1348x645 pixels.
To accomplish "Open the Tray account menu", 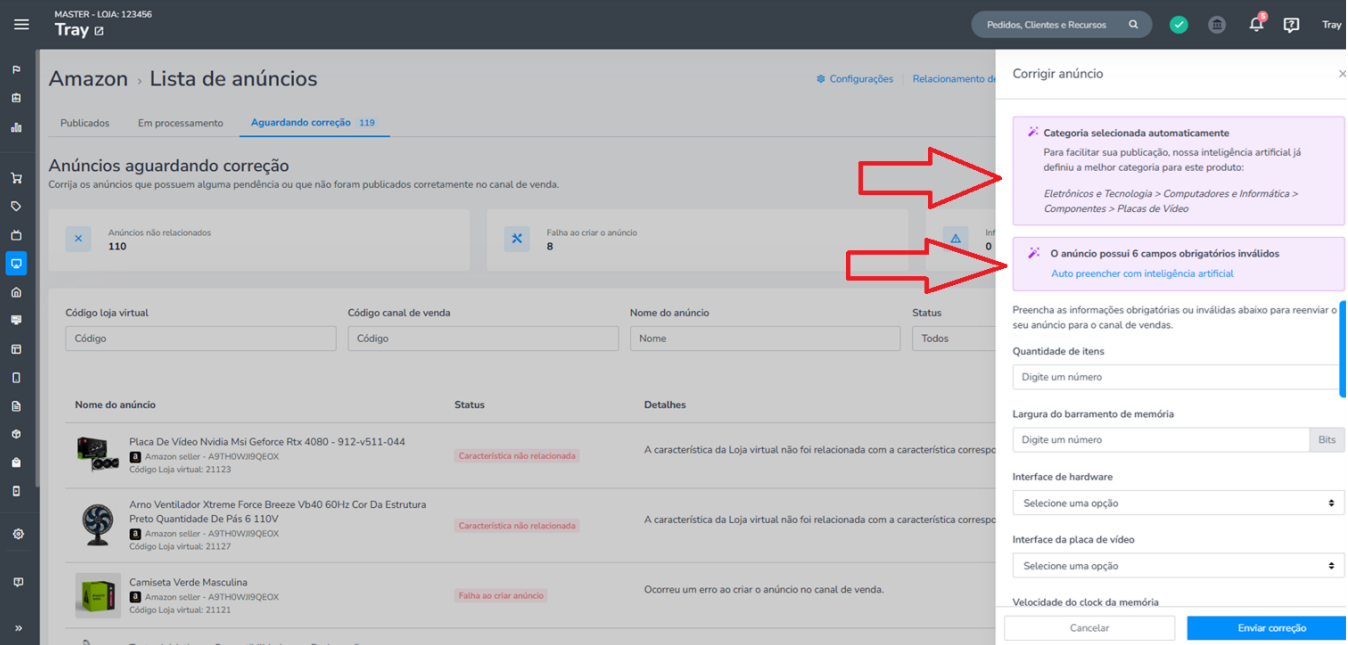I will 1331,25.
